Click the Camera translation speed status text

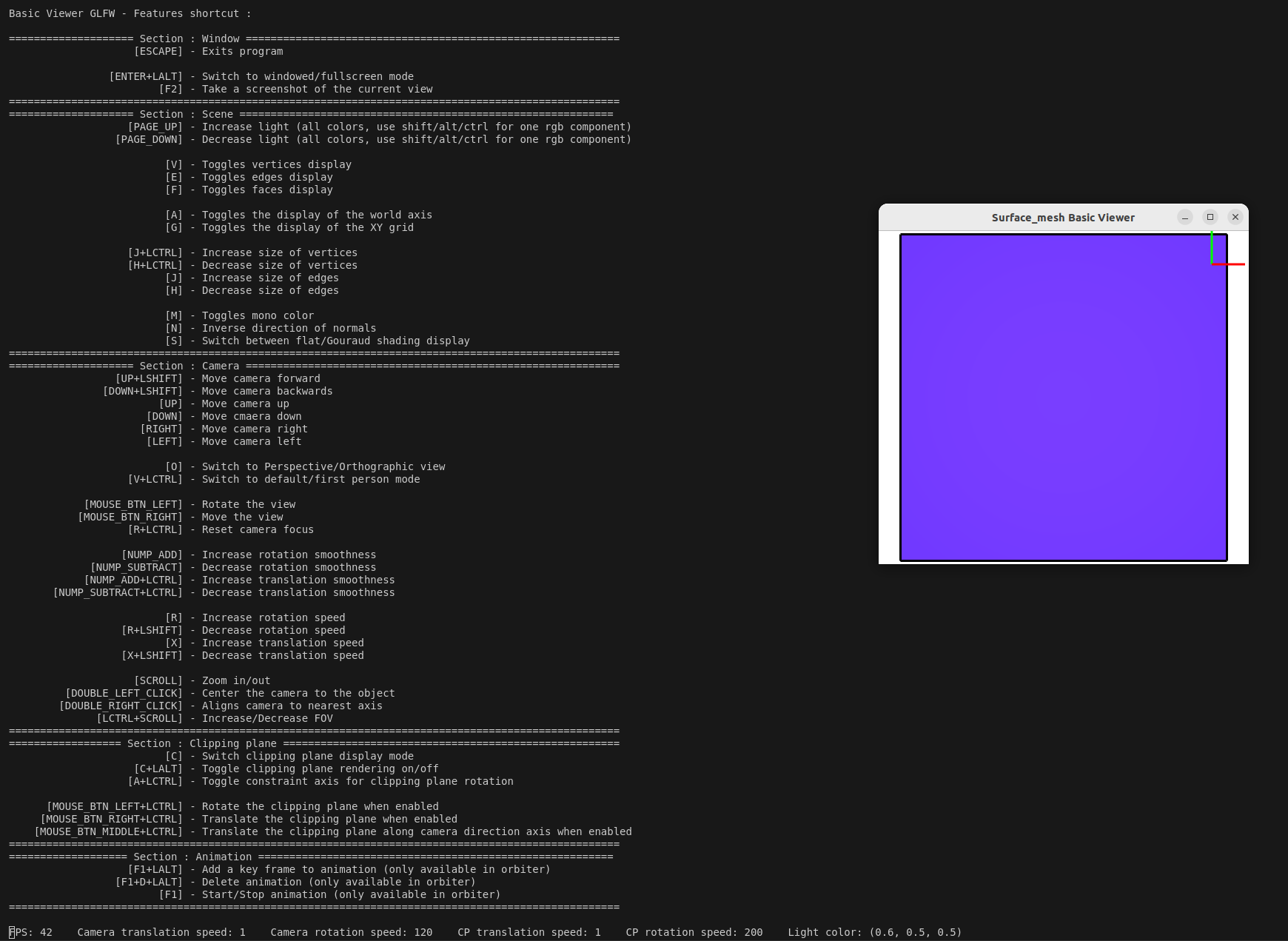(161, 932)
